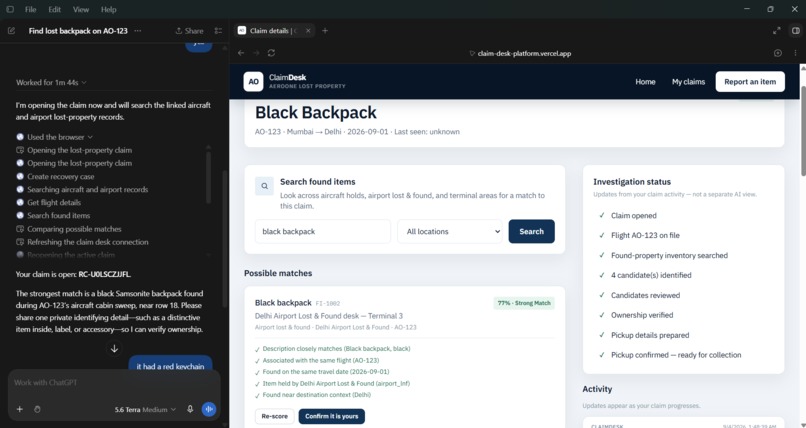Expand the browser panel to fullscreen
806x428 pixels.
[x=777, y=31]
